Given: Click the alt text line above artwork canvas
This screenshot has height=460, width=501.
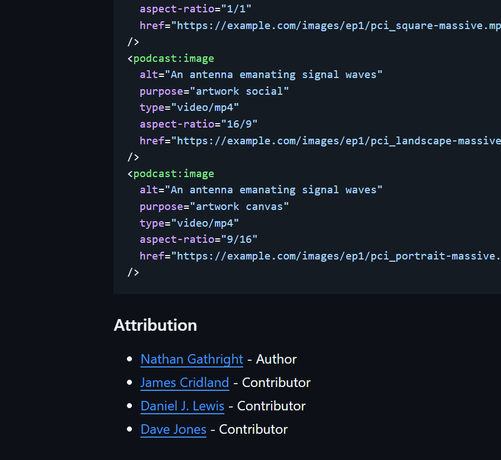Looking at the screenshot, I should [x=261, y=190].
